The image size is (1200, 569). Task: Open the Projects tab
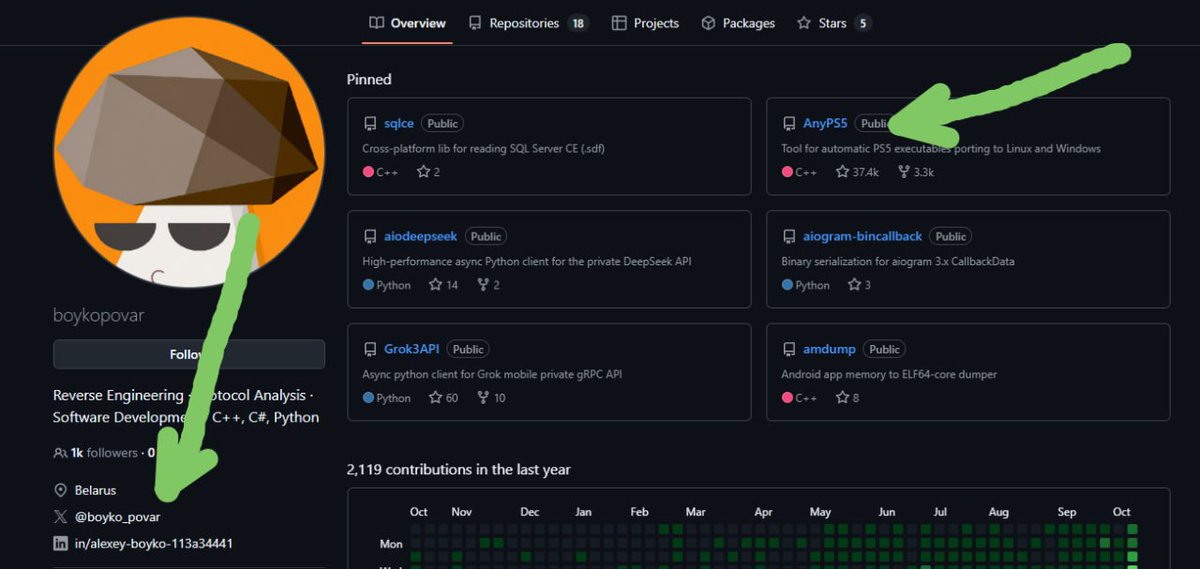645,23
